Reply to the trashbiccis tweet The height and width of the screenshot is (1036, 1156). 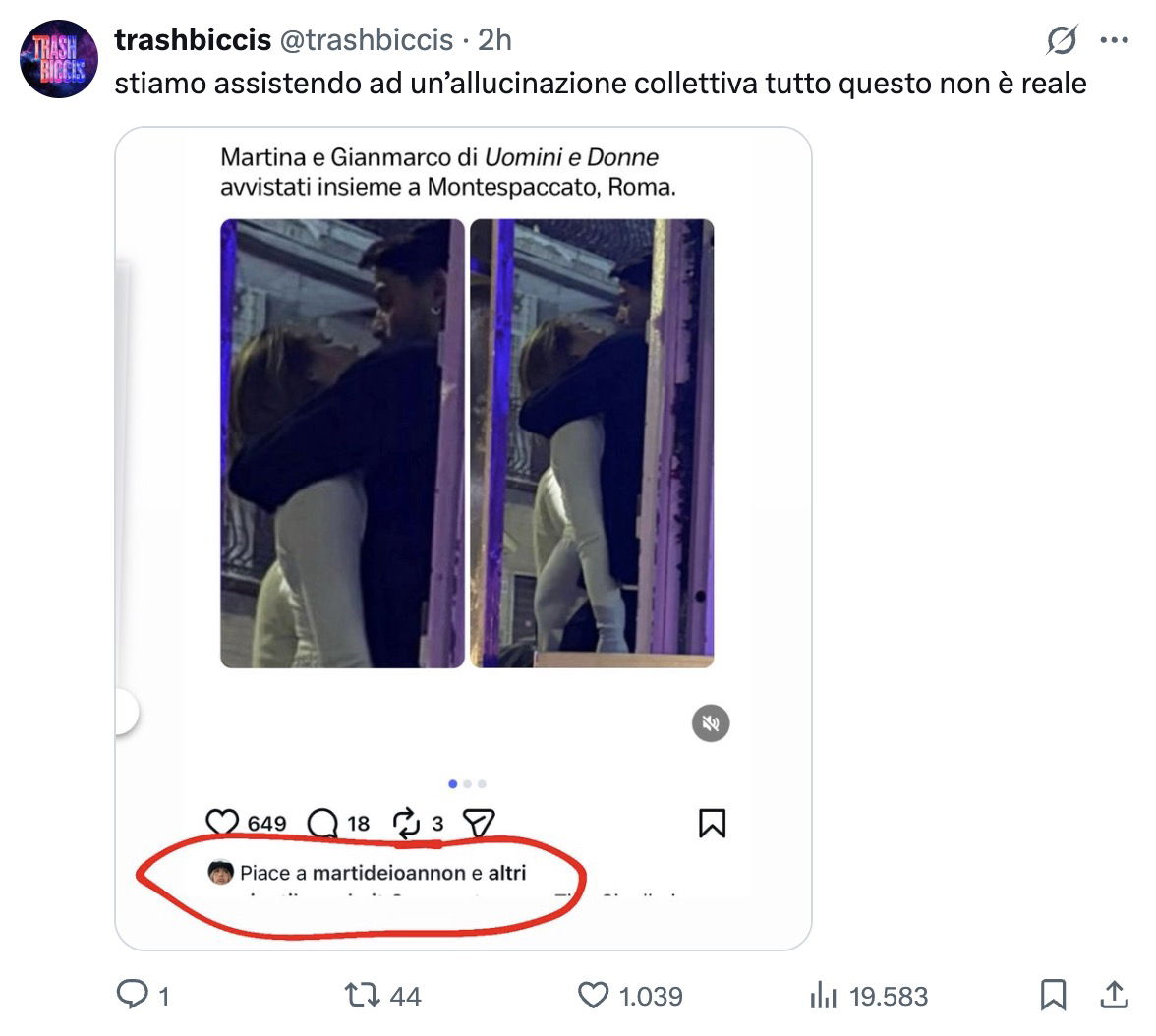click(x=131, y=996)
